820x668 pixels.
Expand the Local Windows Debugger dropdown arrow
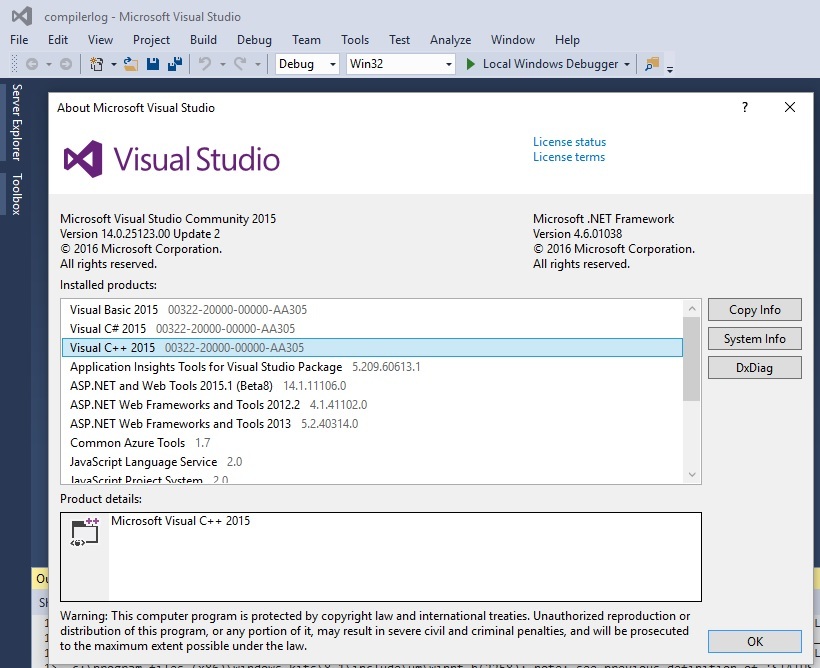click(627, 64)
